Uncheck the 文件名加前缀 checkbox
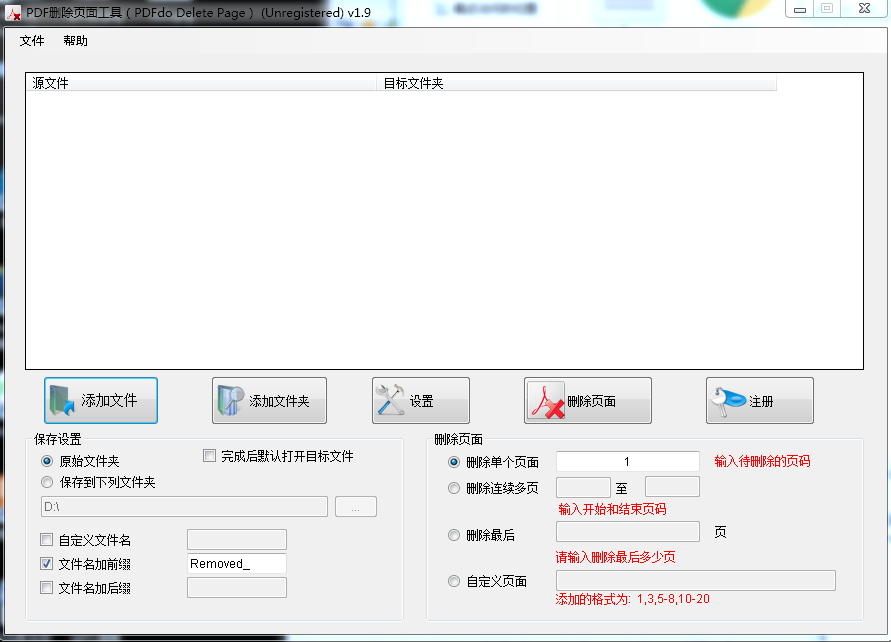The width and height of the screenshot is (891, 642). [x=46, y=563]
